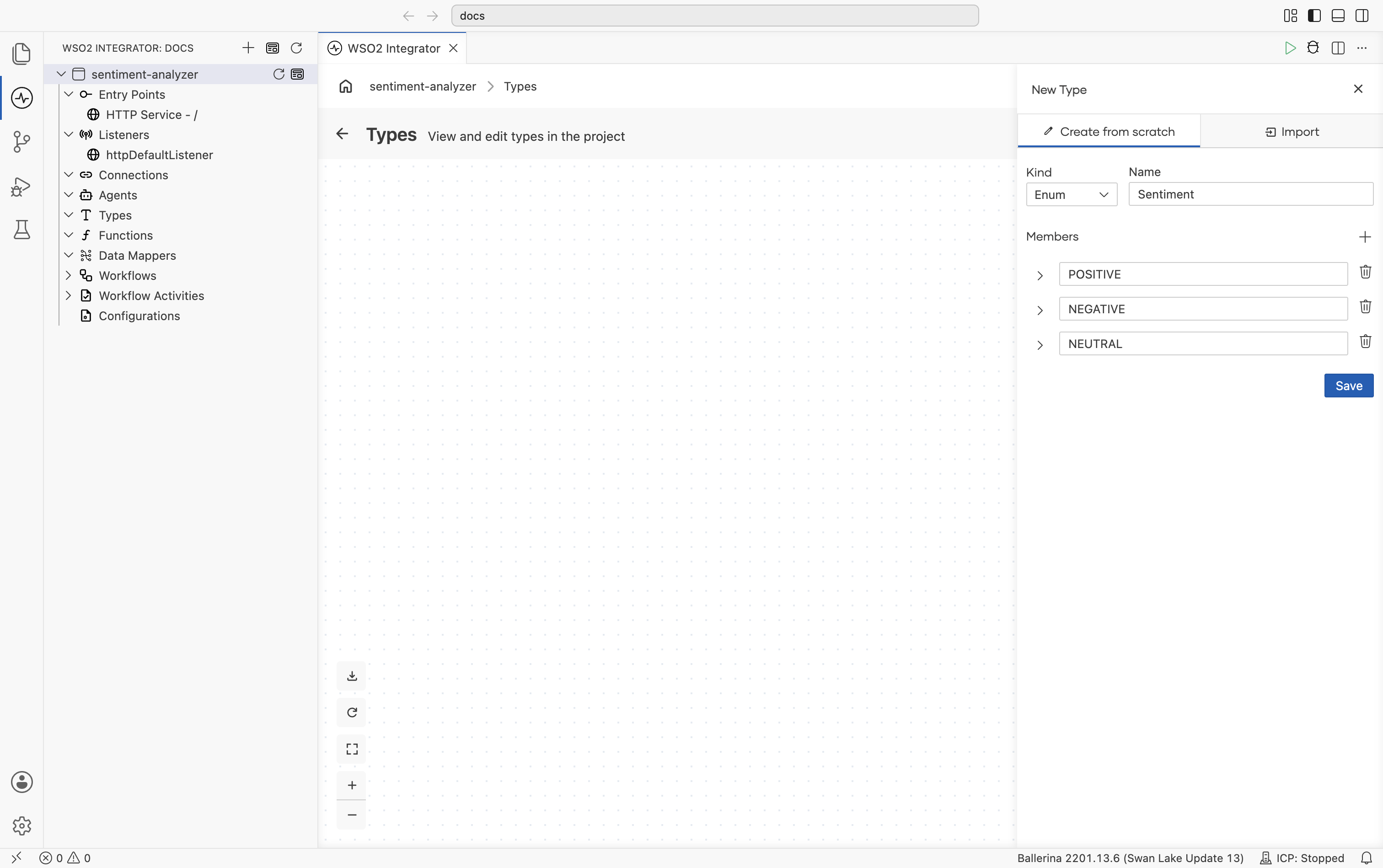Go back using the arrow beside Types heading
This screenshot has height=868, width=1383.
[x=342, y=134]
